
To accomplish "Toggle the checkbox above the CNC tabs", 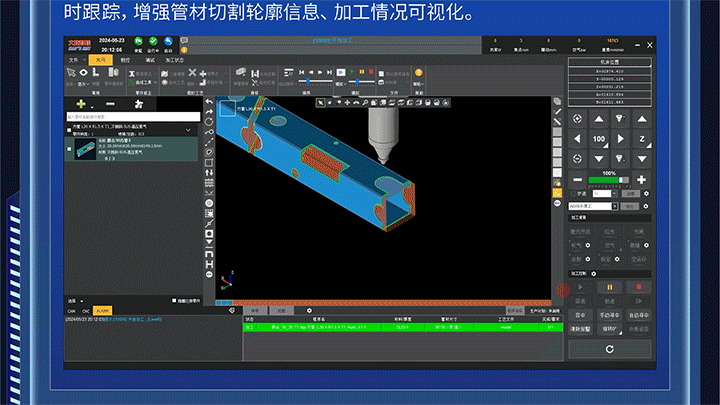I will (174, 301).
